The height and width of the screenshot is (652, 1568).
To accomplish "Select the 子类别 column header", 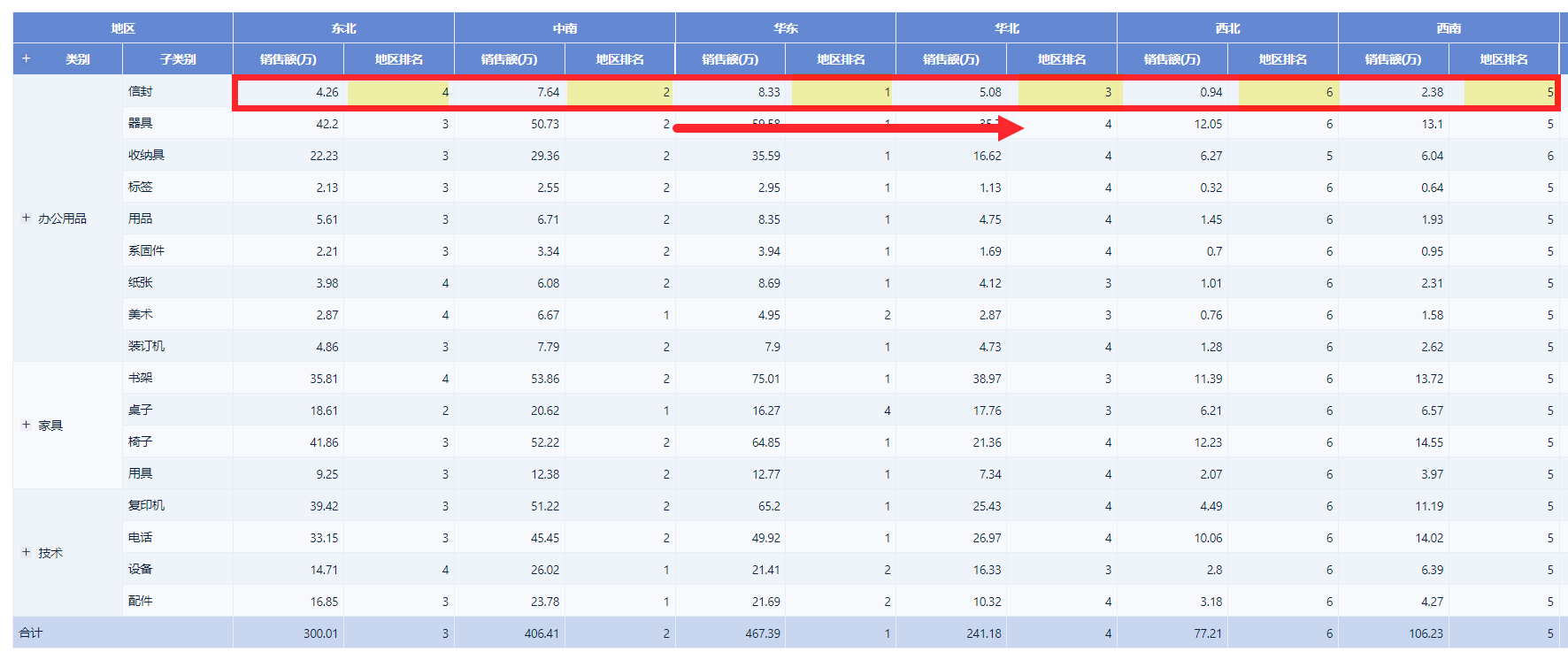I will click(178, 59).
